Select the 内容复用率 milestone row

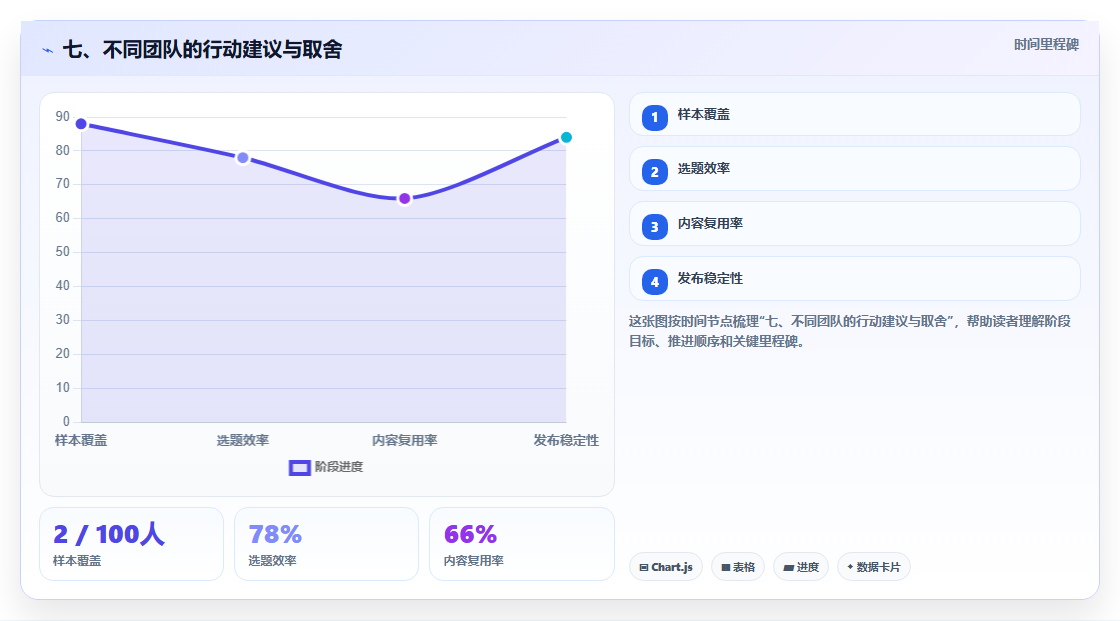click(854, 224)
